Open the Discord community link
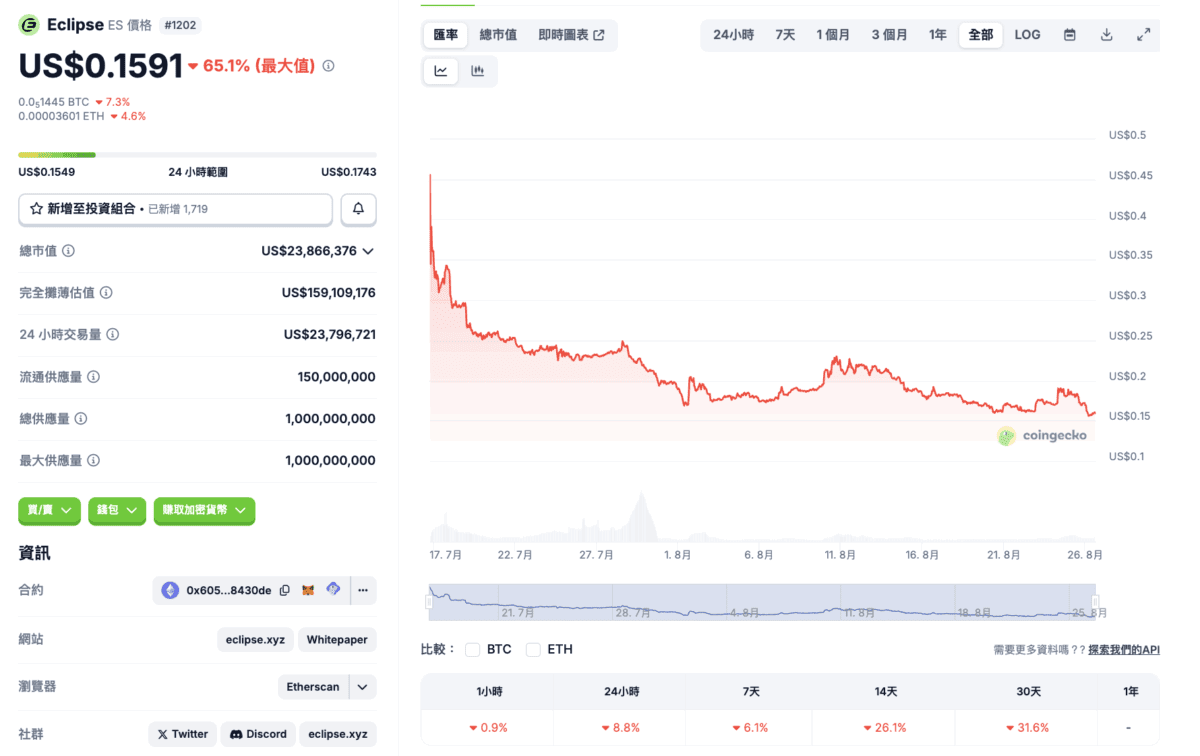This screenshot has height=756, width=1200. (257, 734)
